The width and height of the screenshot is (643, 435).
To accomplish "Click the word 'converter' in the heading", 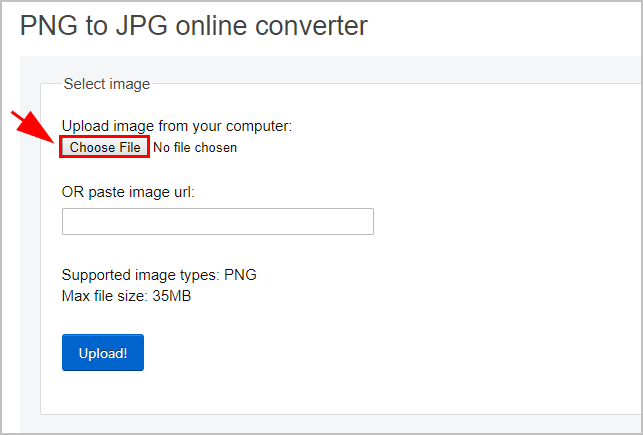I will (311, 26).
